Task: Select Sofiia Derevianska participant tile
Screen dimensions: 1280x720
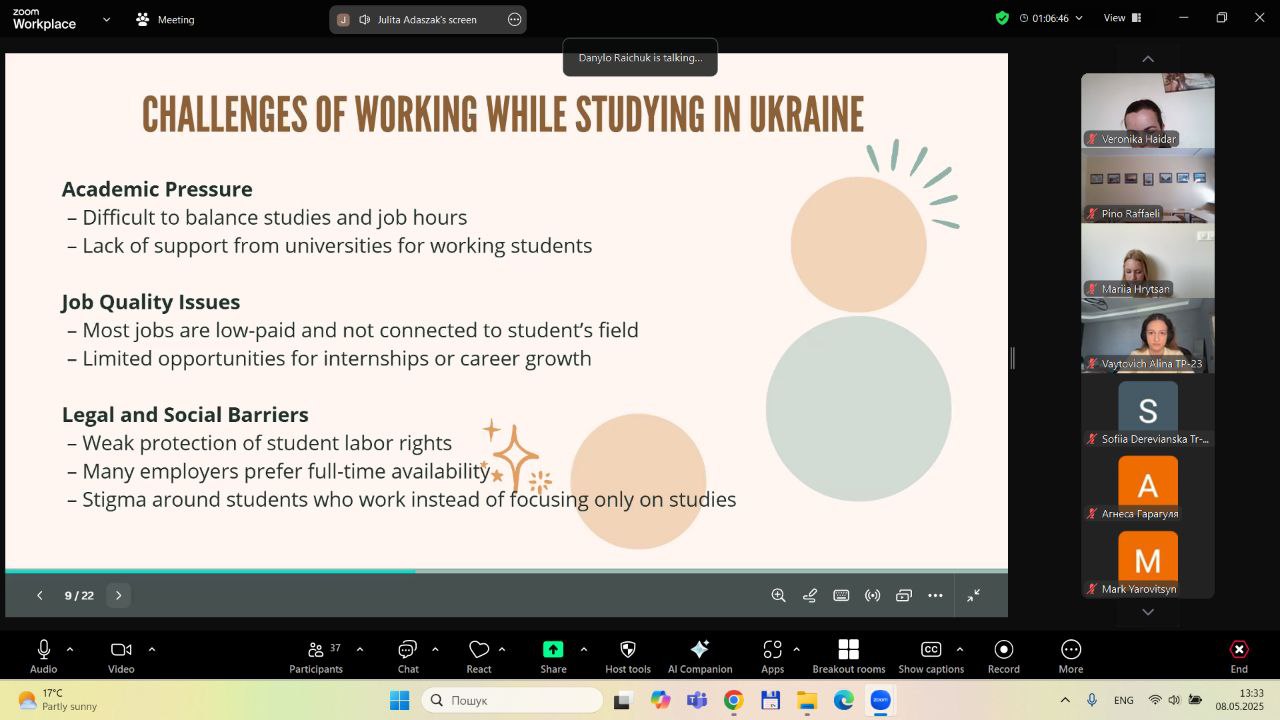Action: [x=1148, y=410]
